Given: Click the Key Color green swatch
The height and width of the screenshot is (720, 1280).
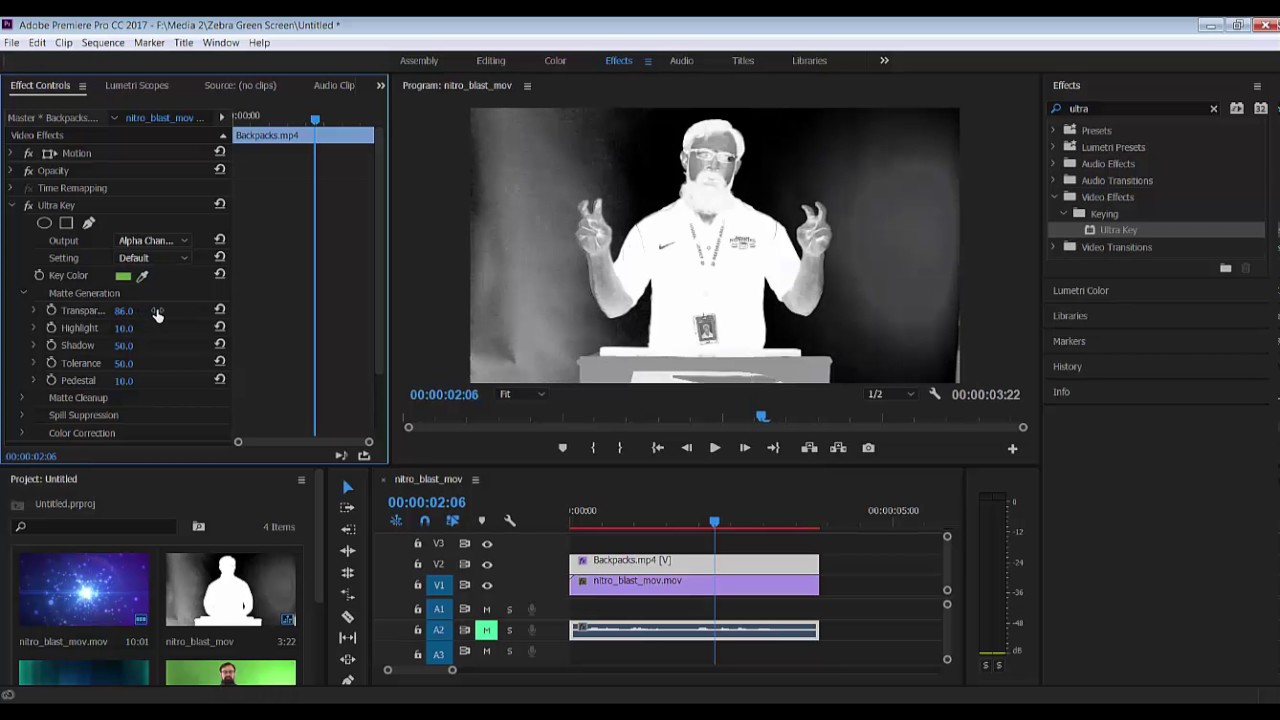Looking at the screenshot, I should click(123, 276).
